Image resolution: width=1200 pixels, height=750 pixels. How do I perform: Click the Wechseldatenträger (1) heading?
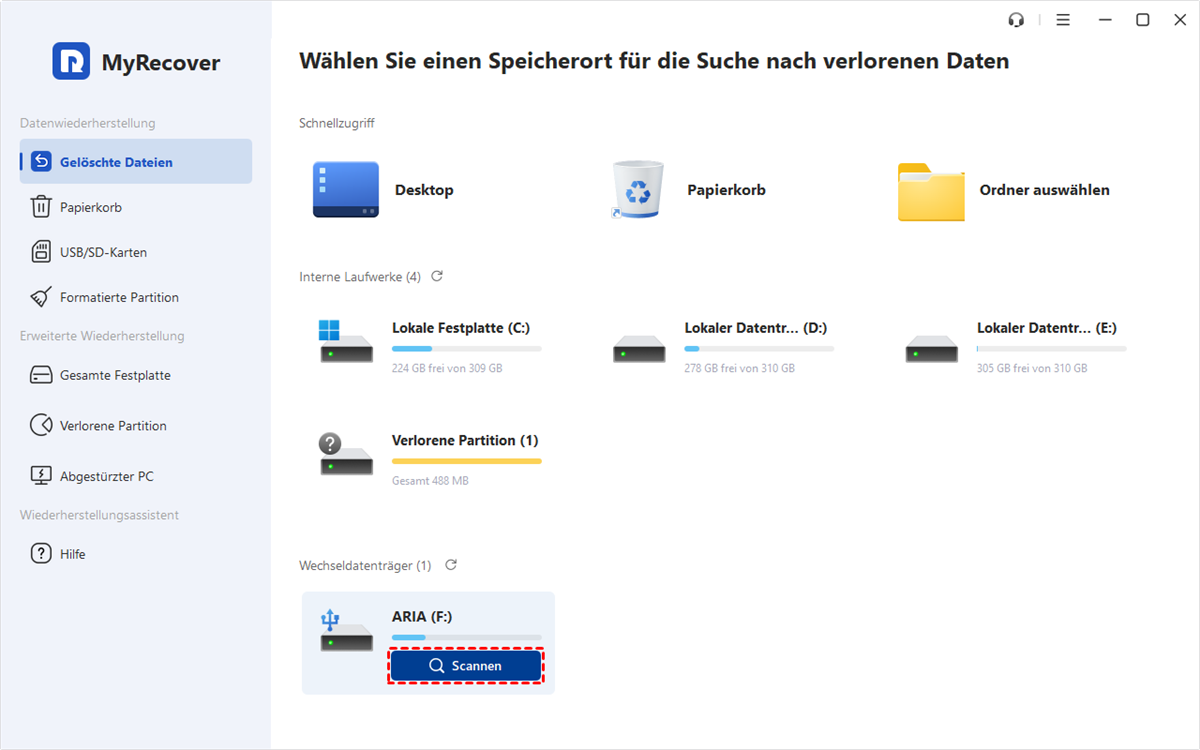pos(365,565)
